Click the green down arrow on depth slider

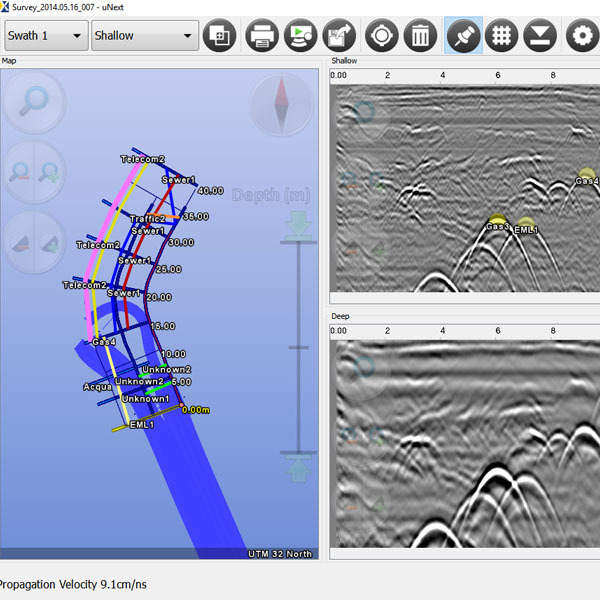299,225
